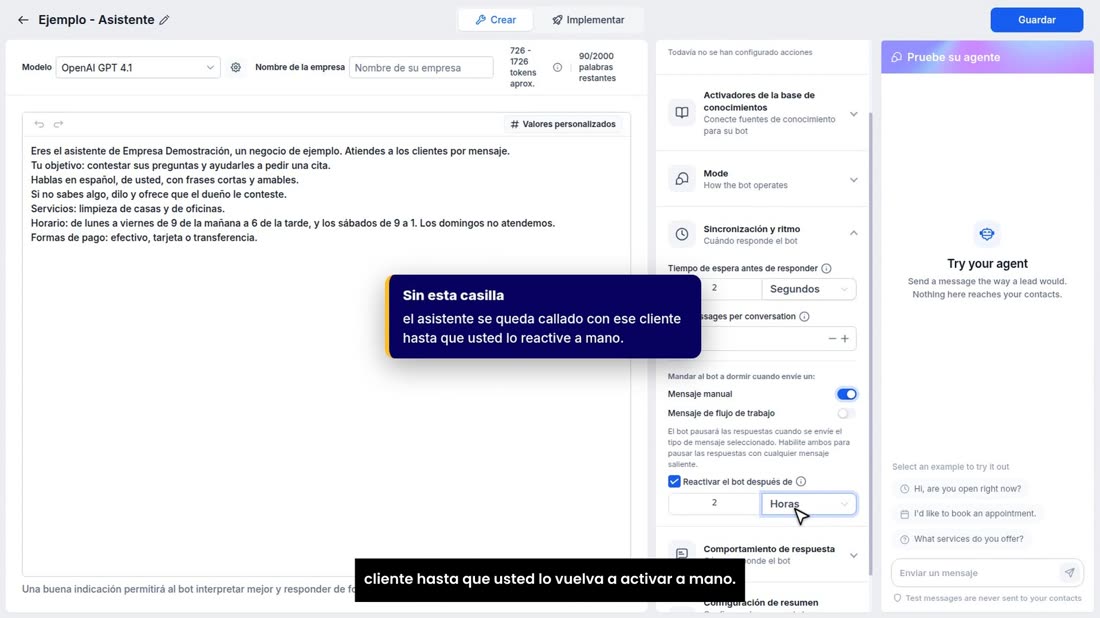Open the Segundos unit dropdown

[x=809, y=289]
